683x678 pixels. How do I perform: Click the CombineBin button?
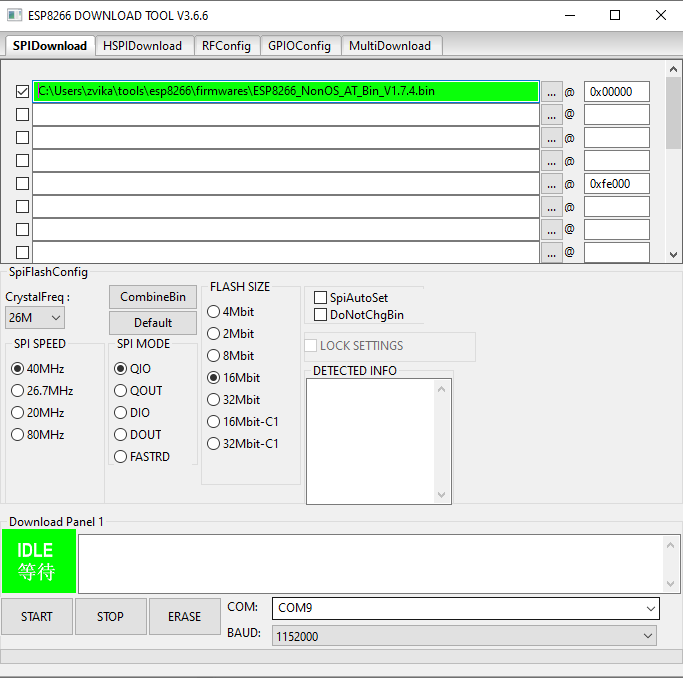pyautogui.click(x=153, y=297)
